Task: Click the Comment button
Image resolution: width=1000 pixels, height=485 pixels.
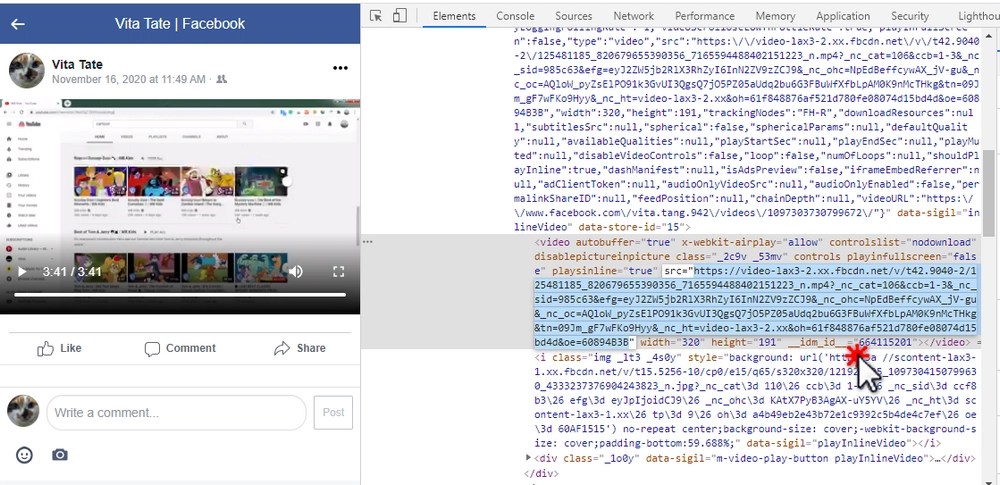Action: click(180, 348)
